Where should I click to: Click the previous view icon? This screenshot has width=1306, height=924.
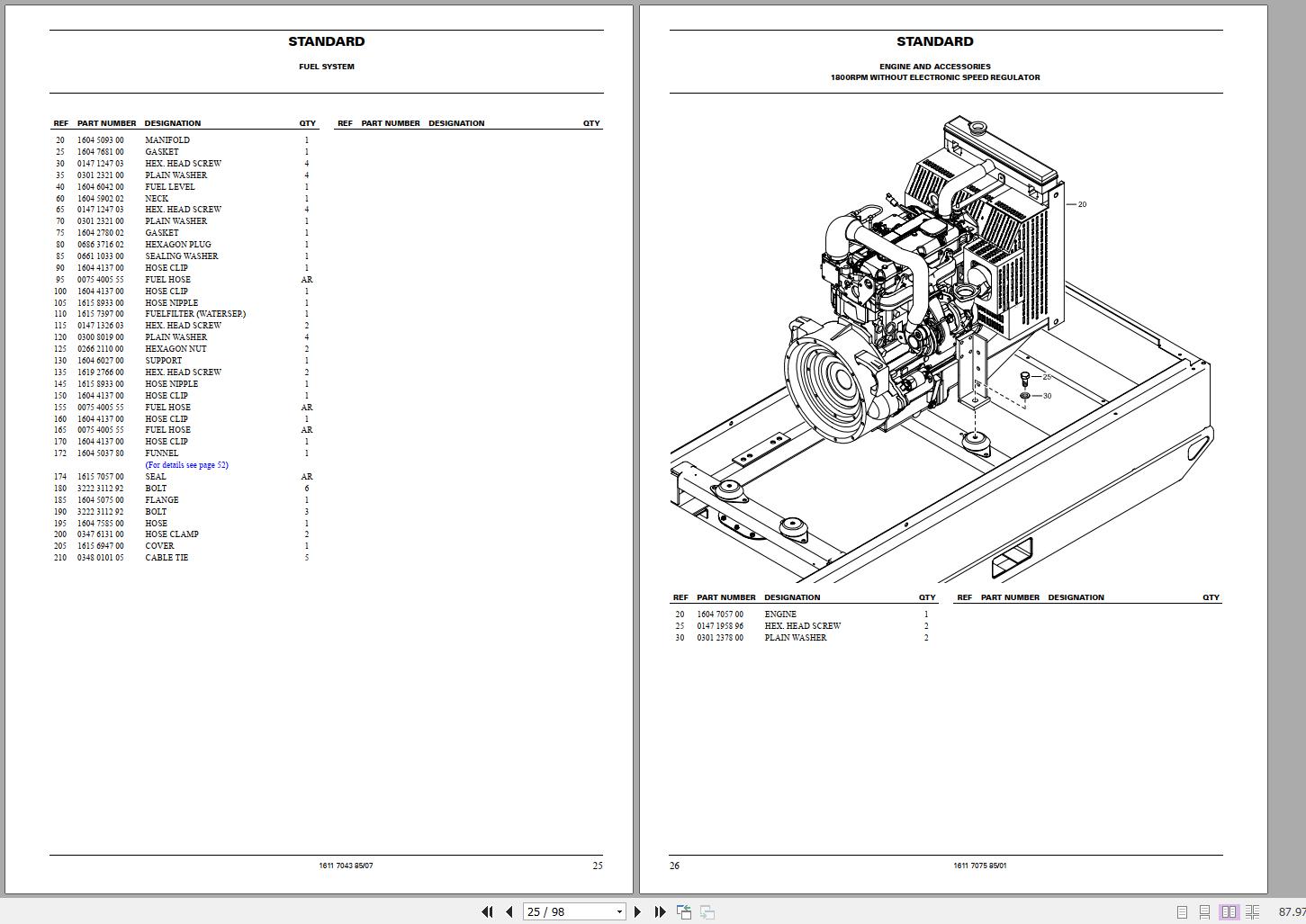click(x=684, y=911)
